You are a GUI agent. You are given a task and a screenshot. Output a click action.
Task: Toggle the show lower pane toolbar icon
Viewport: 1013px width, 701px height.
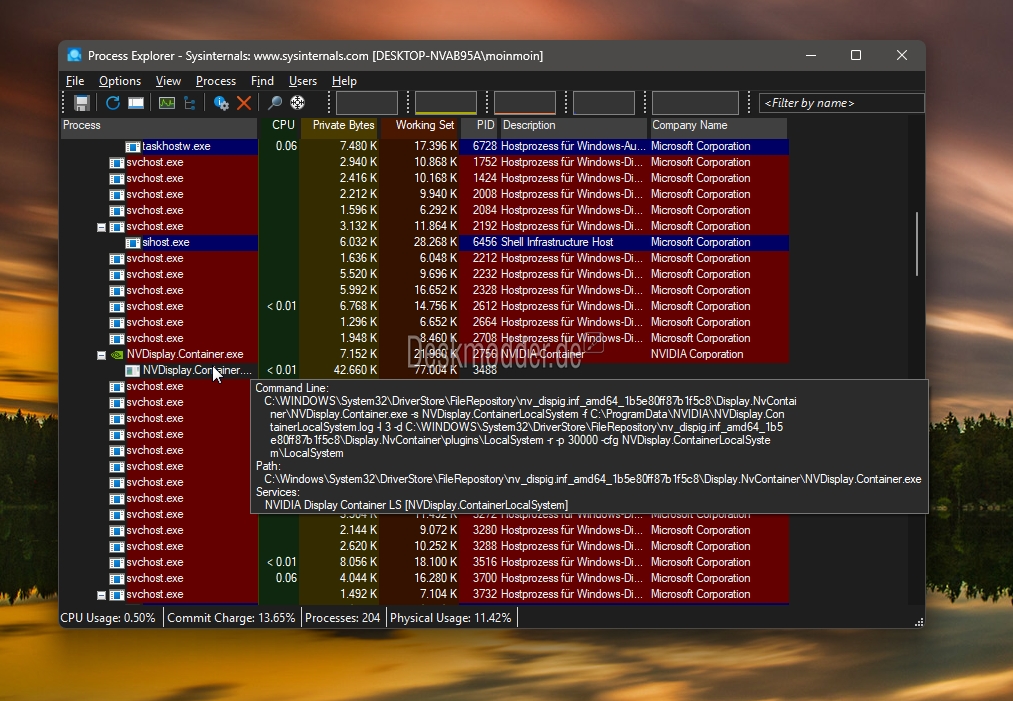pos(136,103)
